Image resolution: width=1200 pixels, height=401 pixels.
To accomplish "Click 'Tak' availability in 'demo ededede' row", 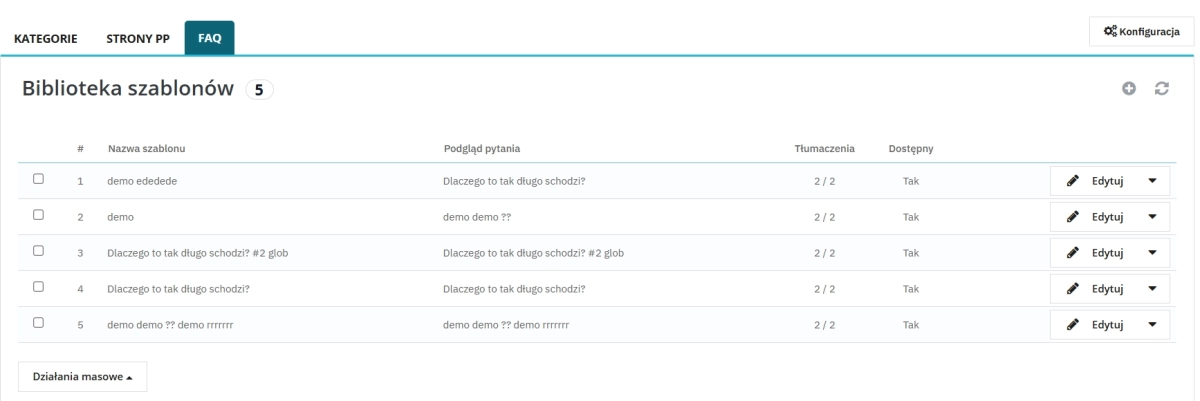I will click(x=911, y=181).
